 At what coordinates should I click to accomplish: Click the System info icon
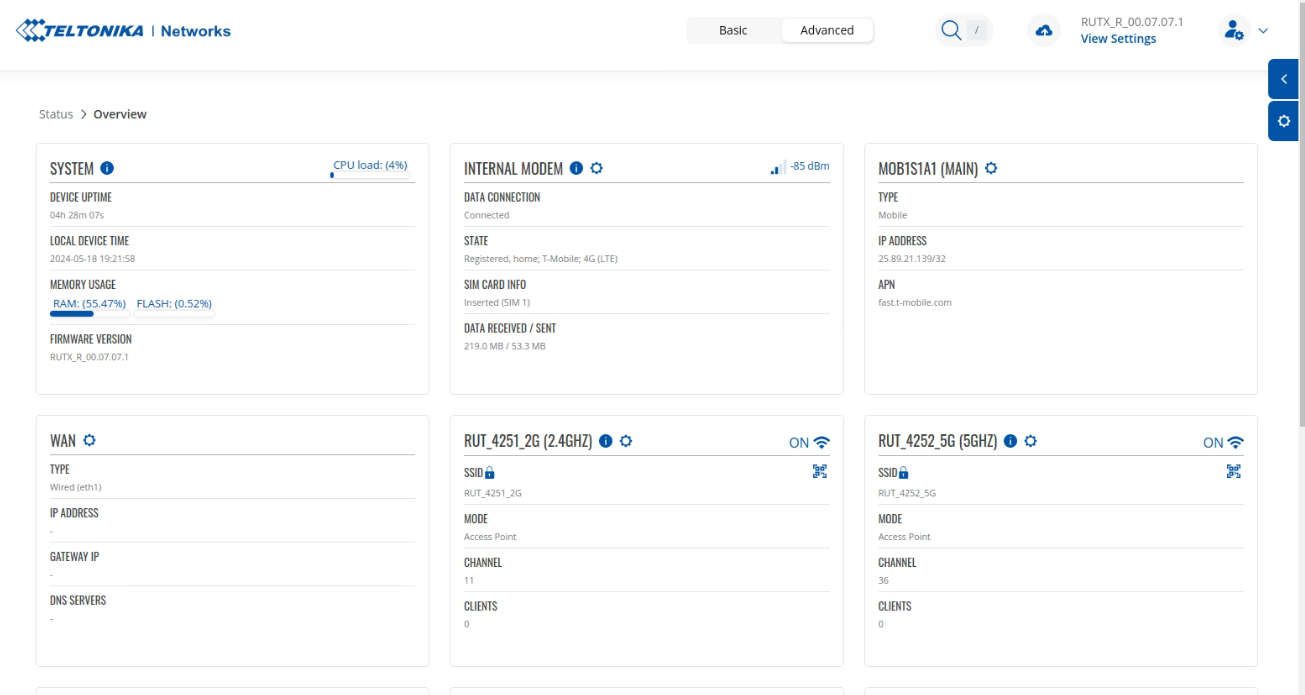click(107, 168)
